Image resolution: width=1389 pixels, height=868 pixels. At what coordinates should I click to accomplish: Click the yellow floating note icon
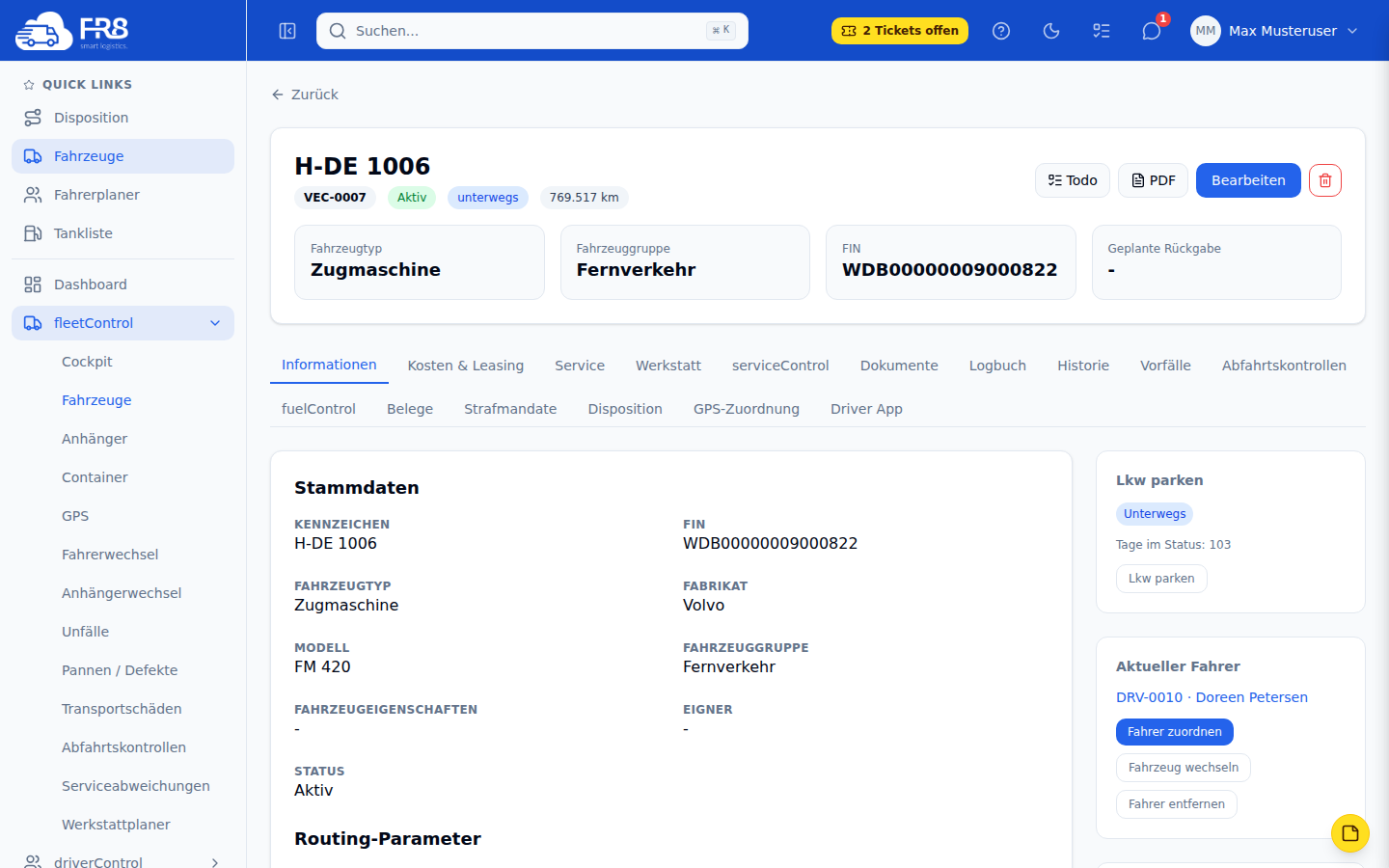point(1350,833)
